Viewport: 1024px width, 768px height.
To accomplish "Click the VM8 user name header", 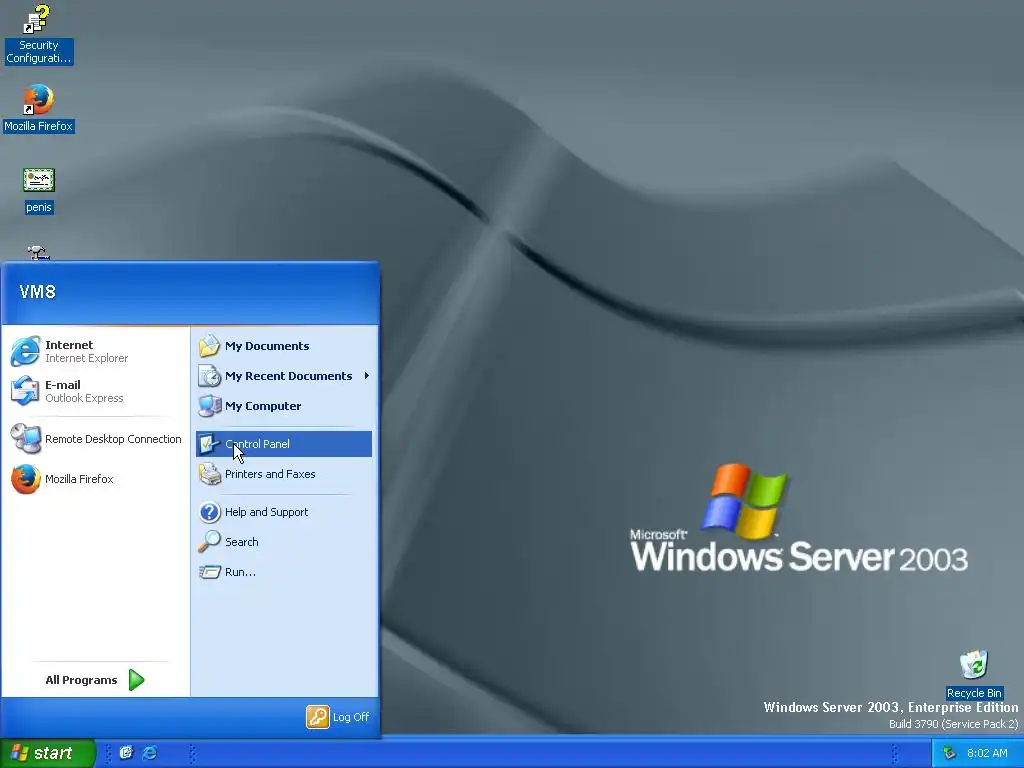I will click(x=37, y=292).
